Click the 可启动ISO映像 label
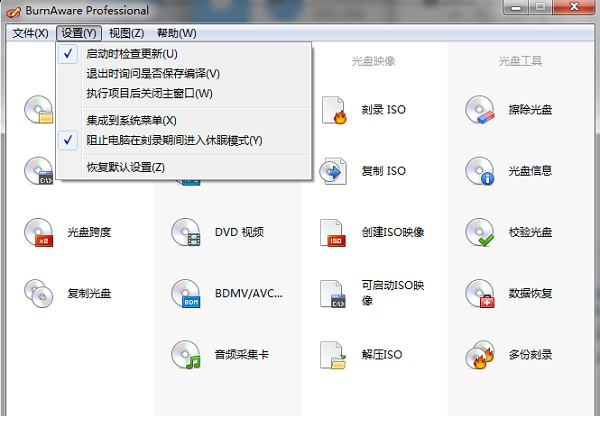Screen dimensions: 600x432 393,293
